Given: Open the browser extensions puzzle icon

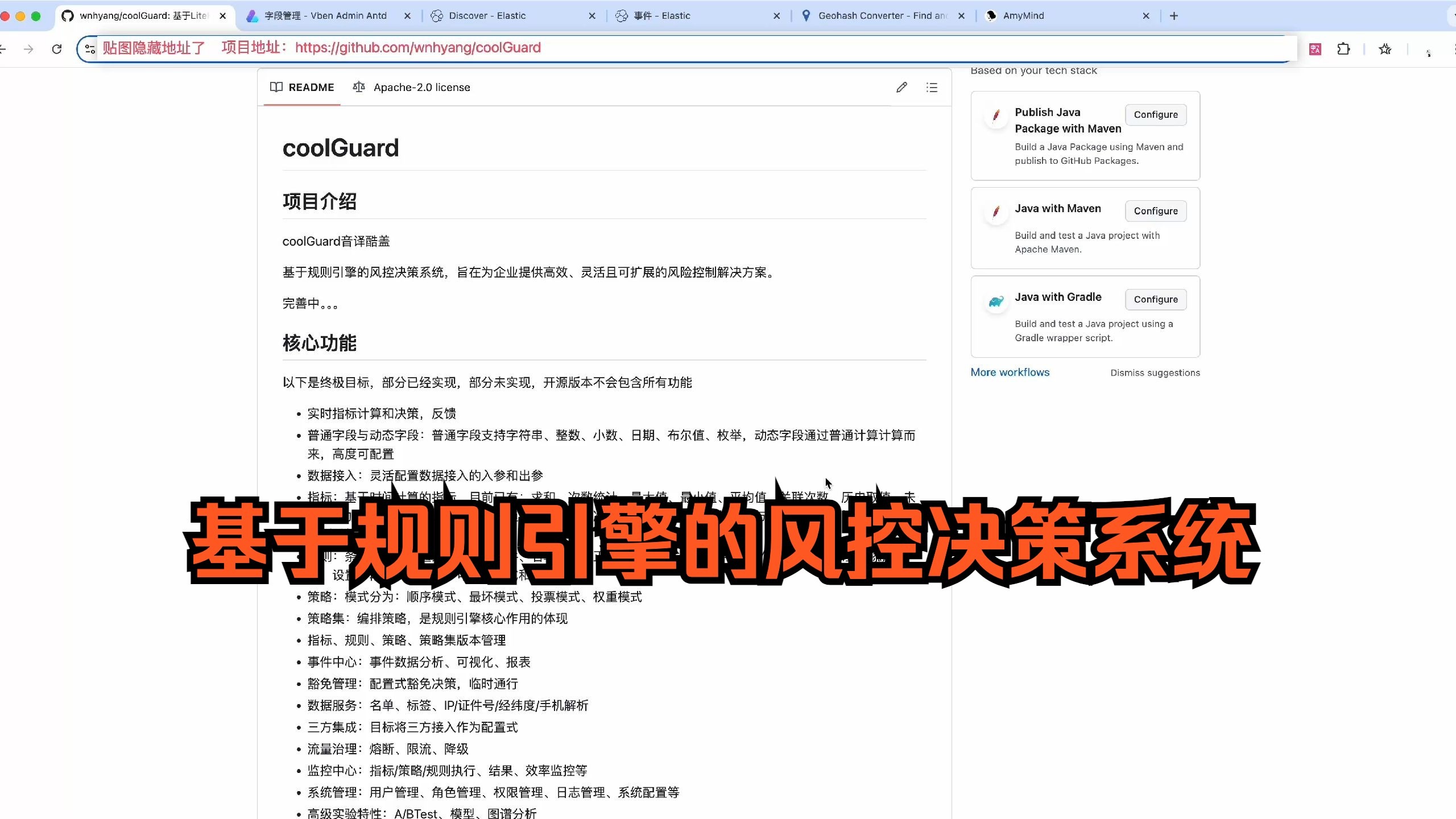Looking at the screenshot, I should (1343, 49).
